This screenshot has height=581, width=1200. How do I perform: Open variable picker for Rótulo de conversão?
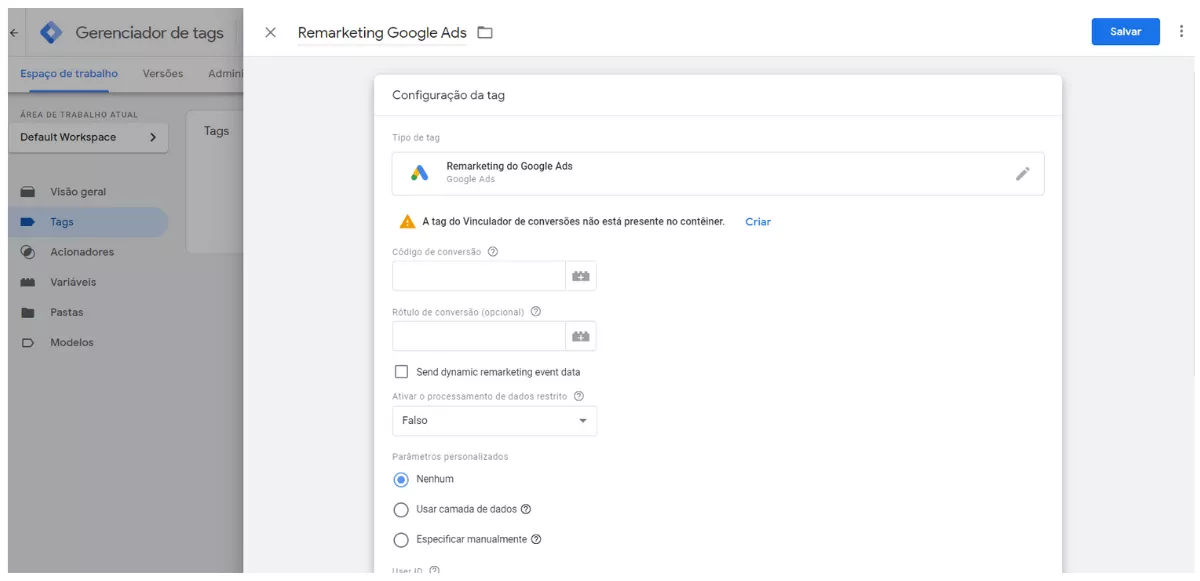tap(581, 336)
